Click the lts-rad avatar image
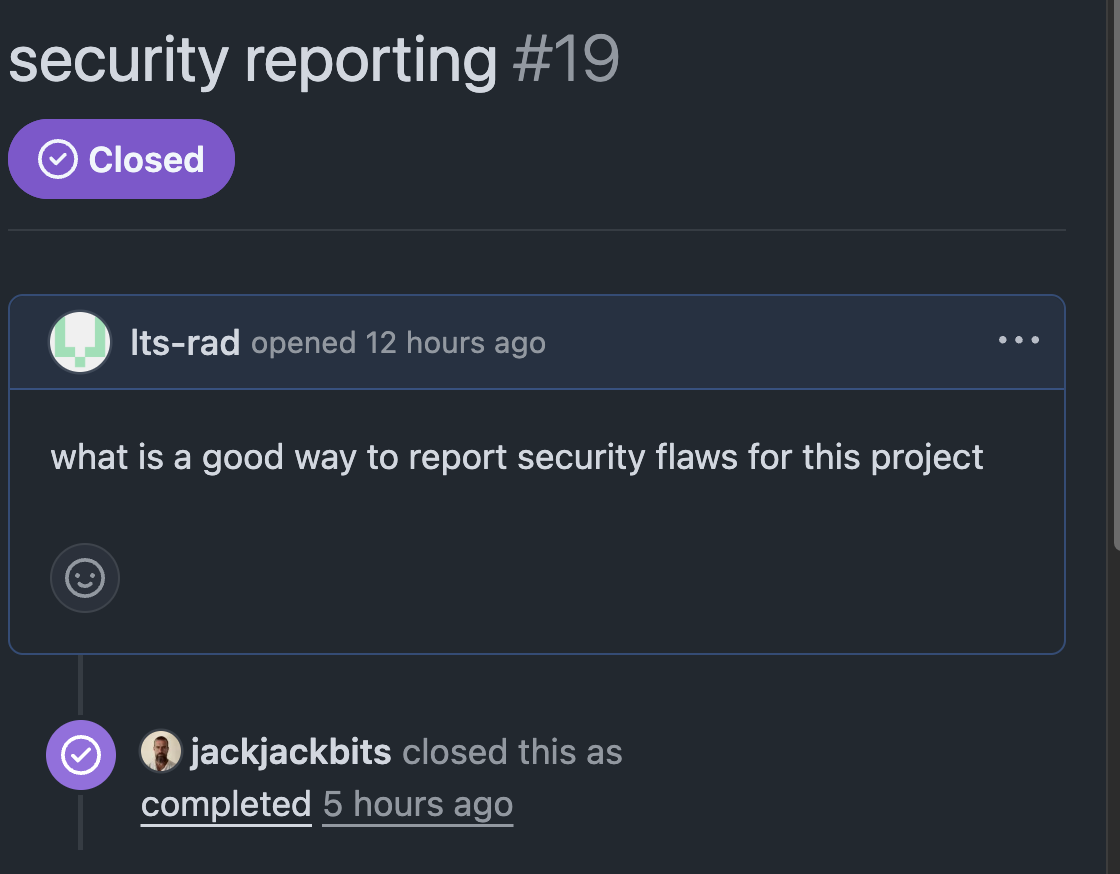1120x874 pixels. pyautogui.click(x=80, y=342)
